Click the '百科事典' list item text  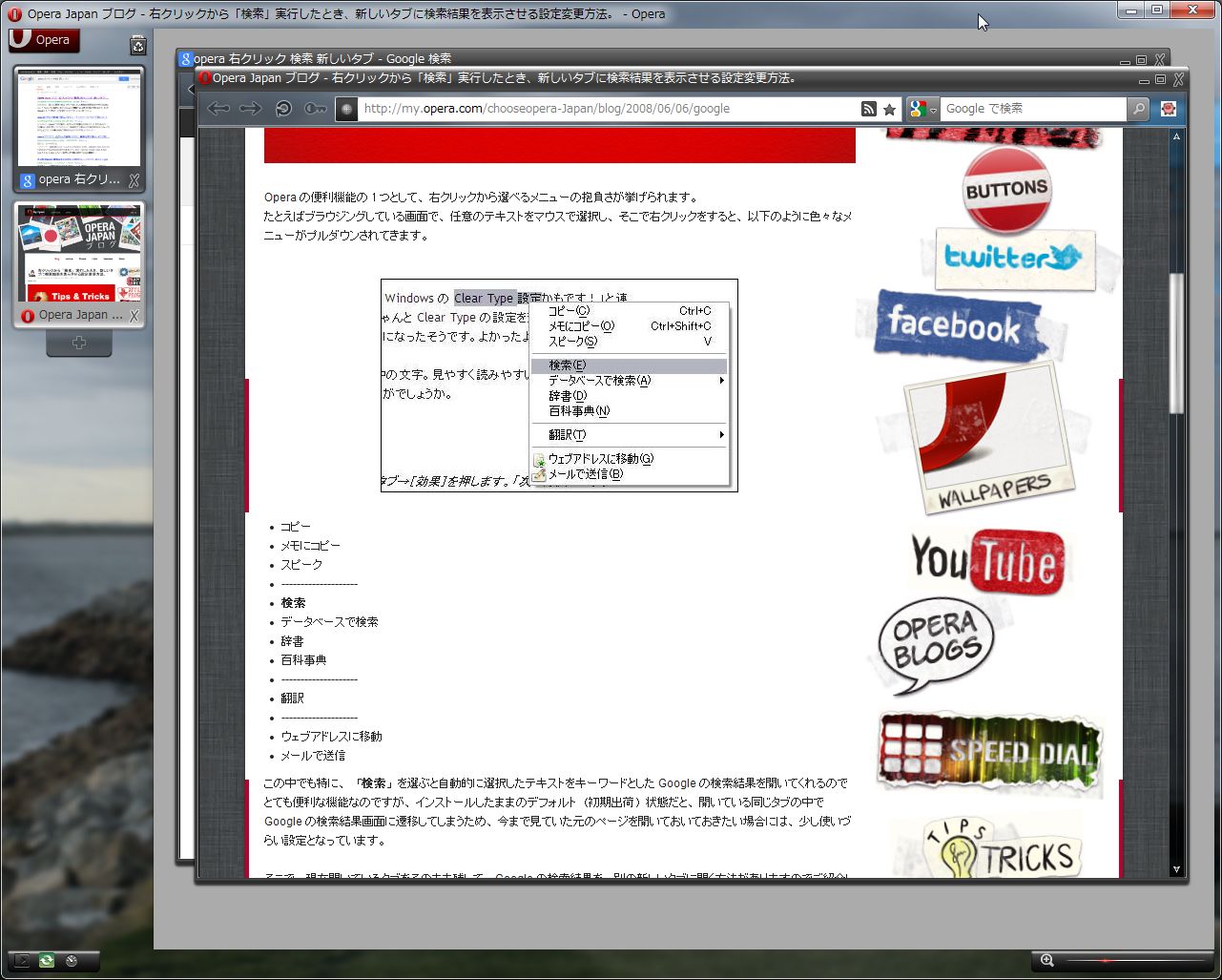(303, 660)
